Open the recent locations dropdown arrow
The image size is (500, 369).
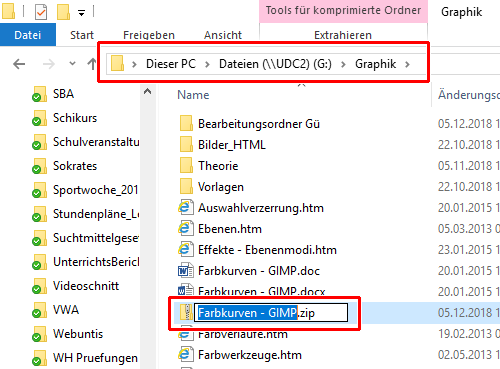pos(72,63)
